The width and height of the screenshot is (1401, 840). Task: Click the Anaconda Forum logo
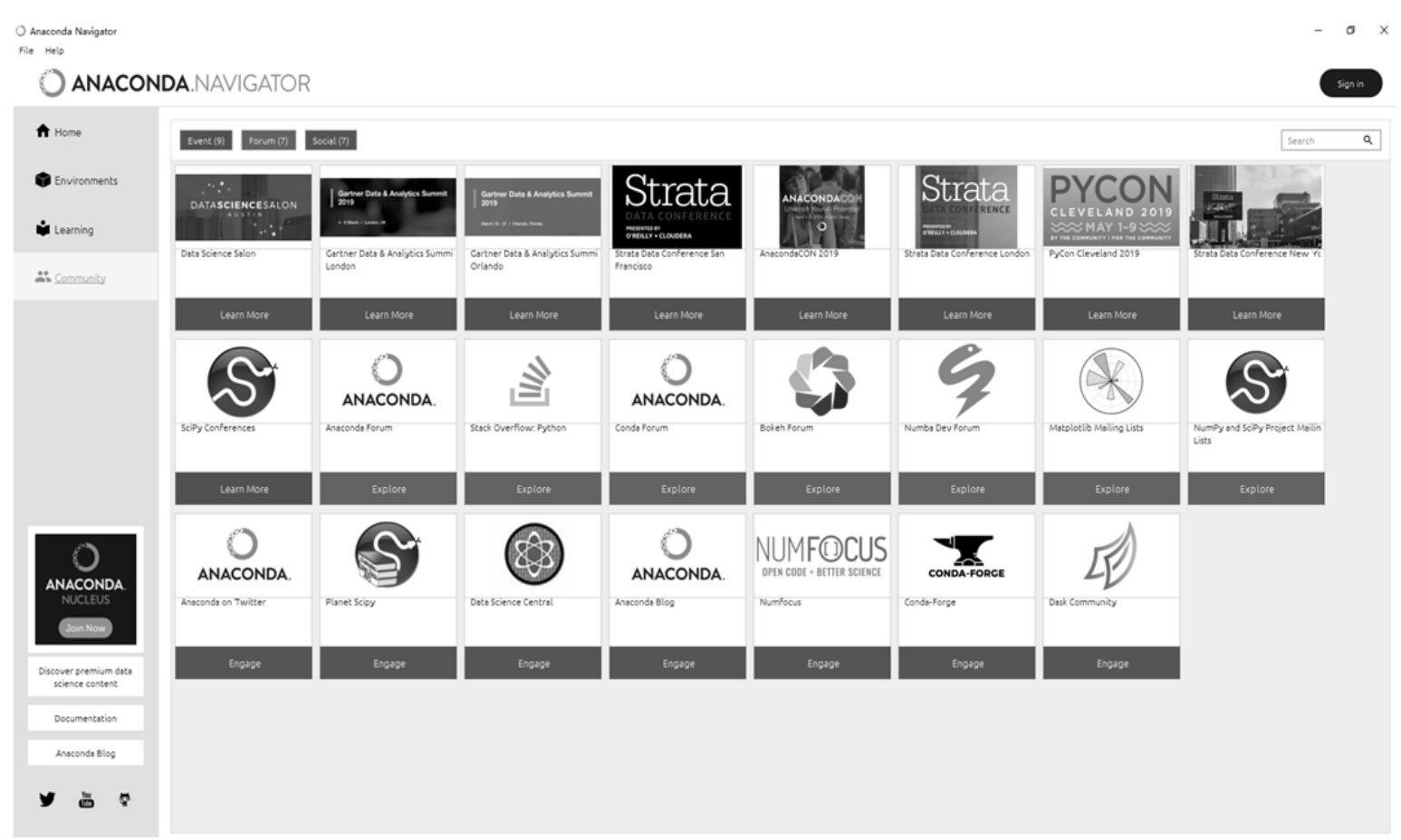(388, 381)
